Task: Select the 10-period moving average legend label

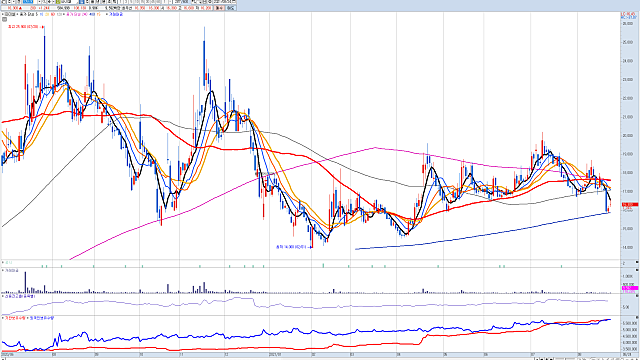Action: [41, 14]
